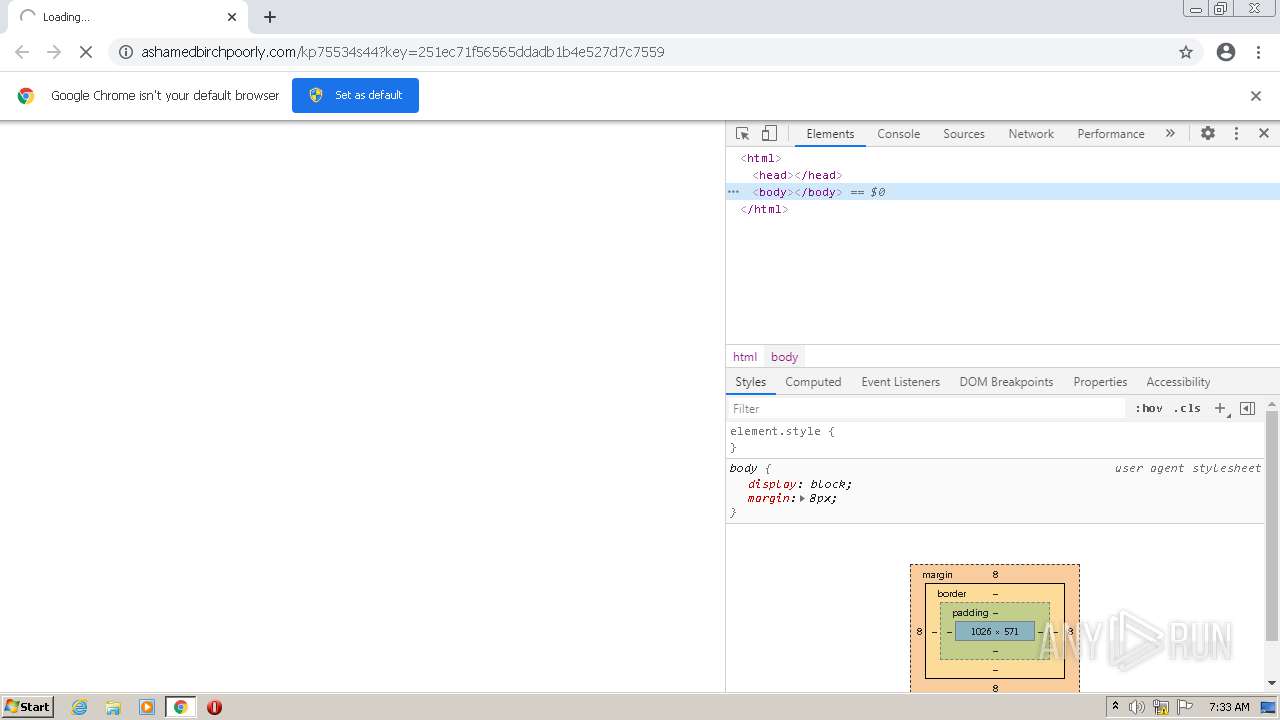Activate the inspect element picker icon
Screen dimensions: 1280x720
[742, 133]
